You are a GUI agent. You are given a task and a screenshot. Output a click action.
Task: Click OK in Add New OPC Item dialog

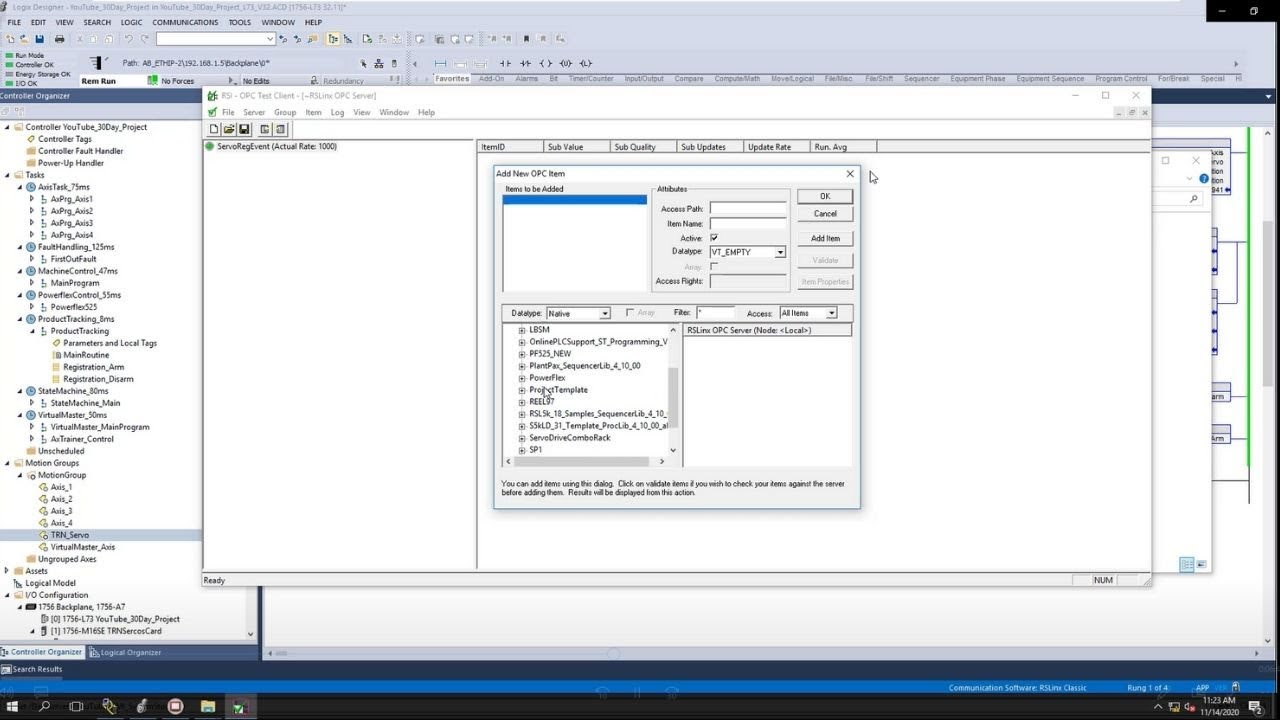825,196
